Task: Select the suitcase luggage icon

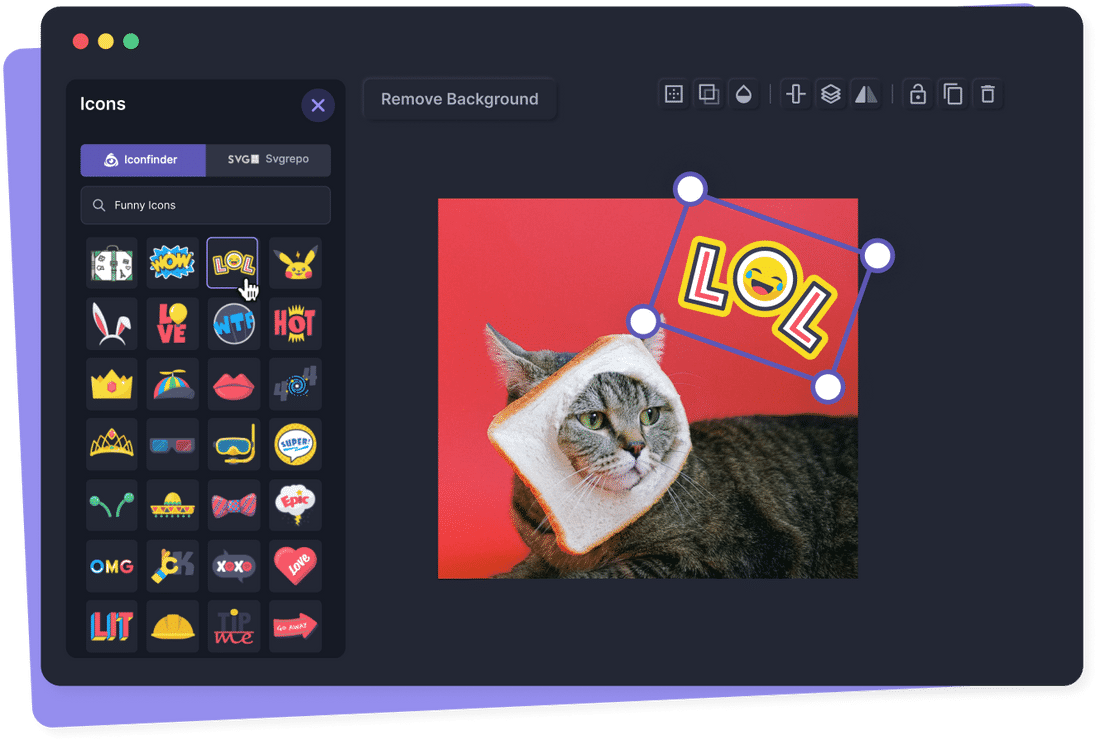Action: (112, 264)
